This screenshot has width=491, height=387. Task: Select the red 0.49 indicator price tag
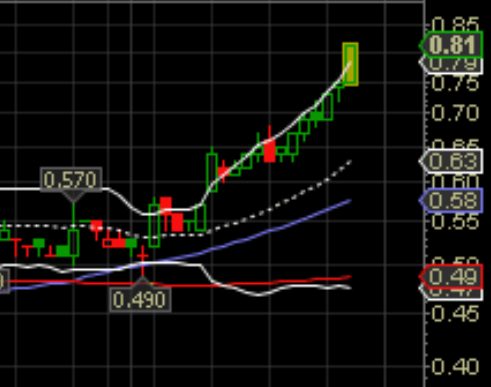(x=451, y=276)
